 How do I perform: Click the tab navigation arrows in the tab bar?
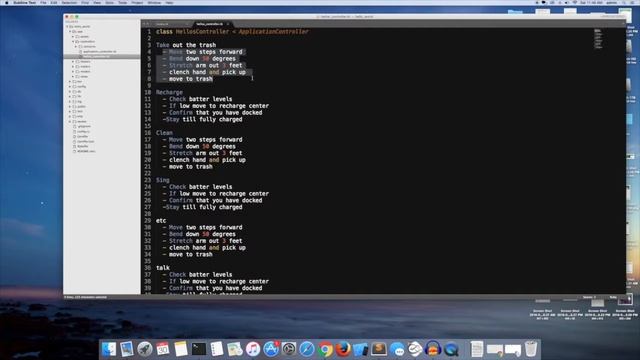[x=146, y=24]
